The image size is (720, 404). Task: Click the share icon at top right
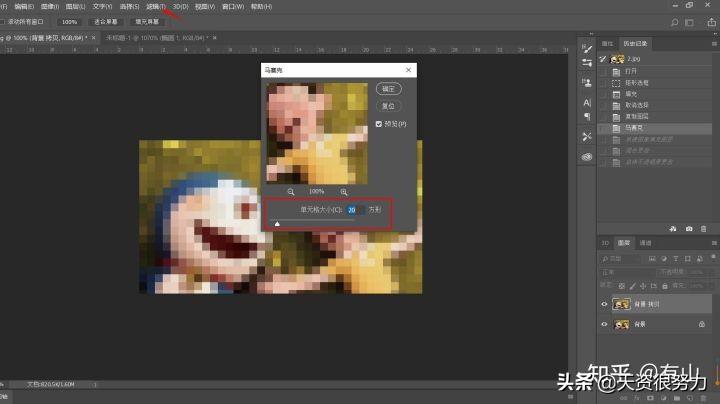[711, 22]
